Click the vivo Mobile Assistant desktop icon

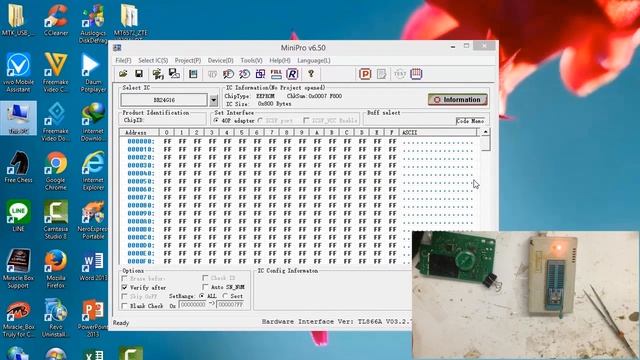point(18,72)
